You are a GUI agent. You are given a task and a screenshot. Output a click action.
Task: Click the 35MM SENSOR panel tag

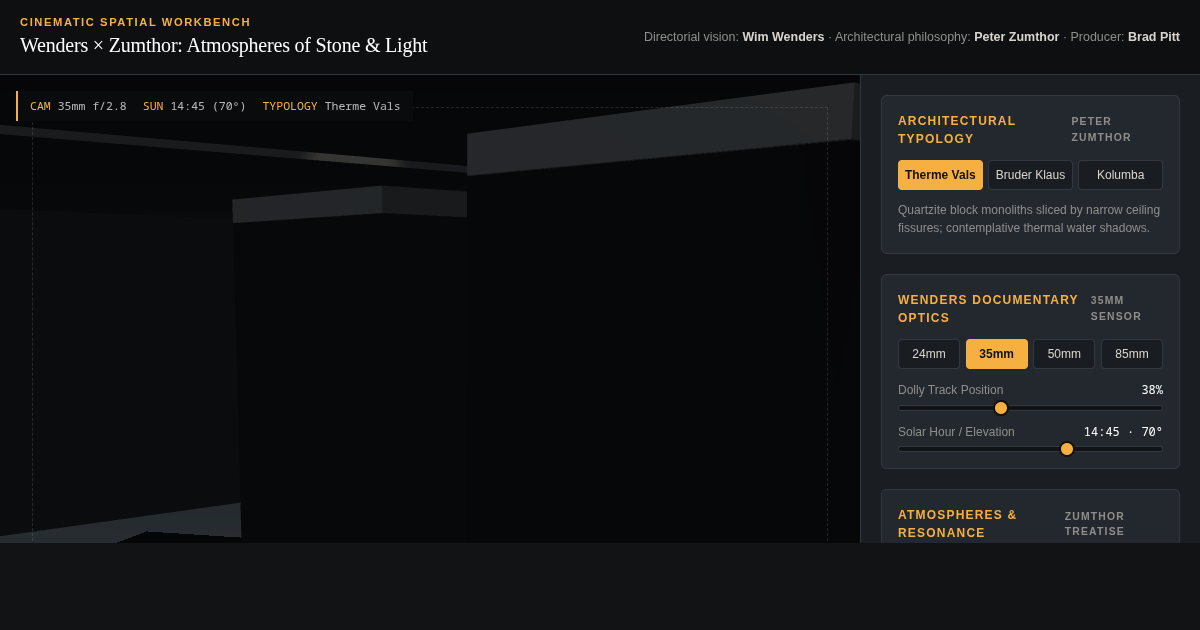(1116, 308)
